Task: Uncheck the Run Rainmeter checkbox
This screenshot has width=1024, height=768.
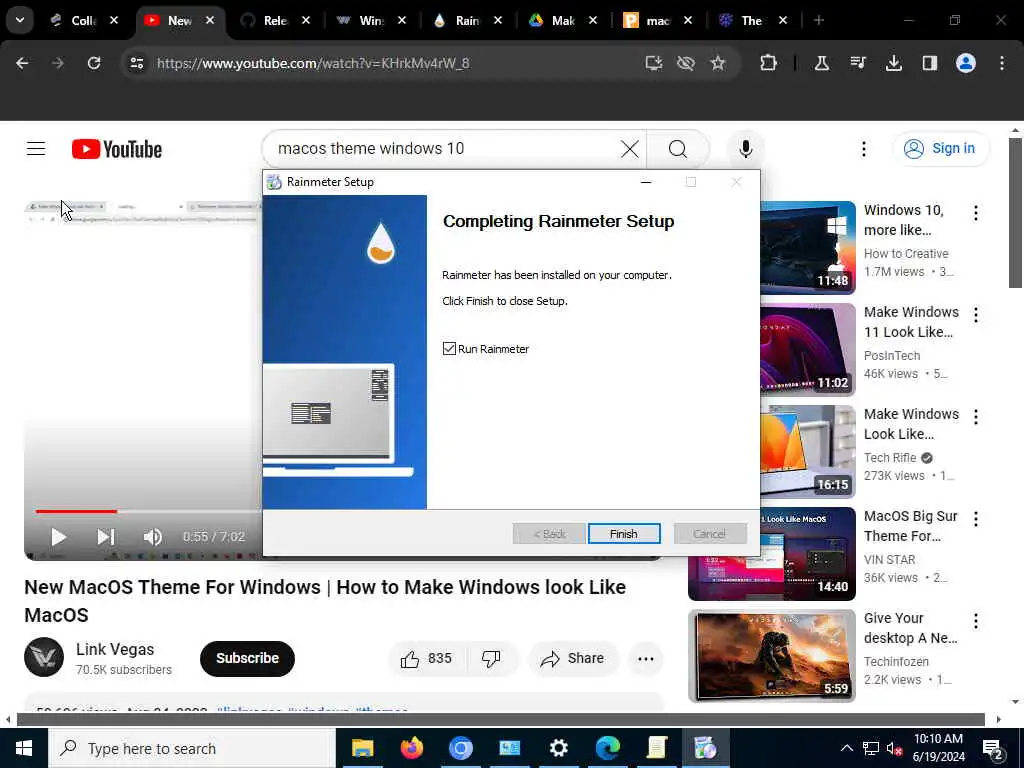Action: (449, 349)
